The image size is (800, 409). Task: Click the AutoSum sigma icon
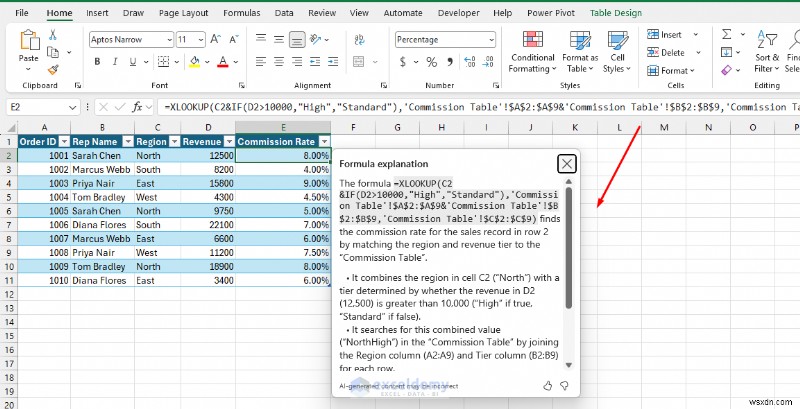pyautogui.click(x=727, y=34)
